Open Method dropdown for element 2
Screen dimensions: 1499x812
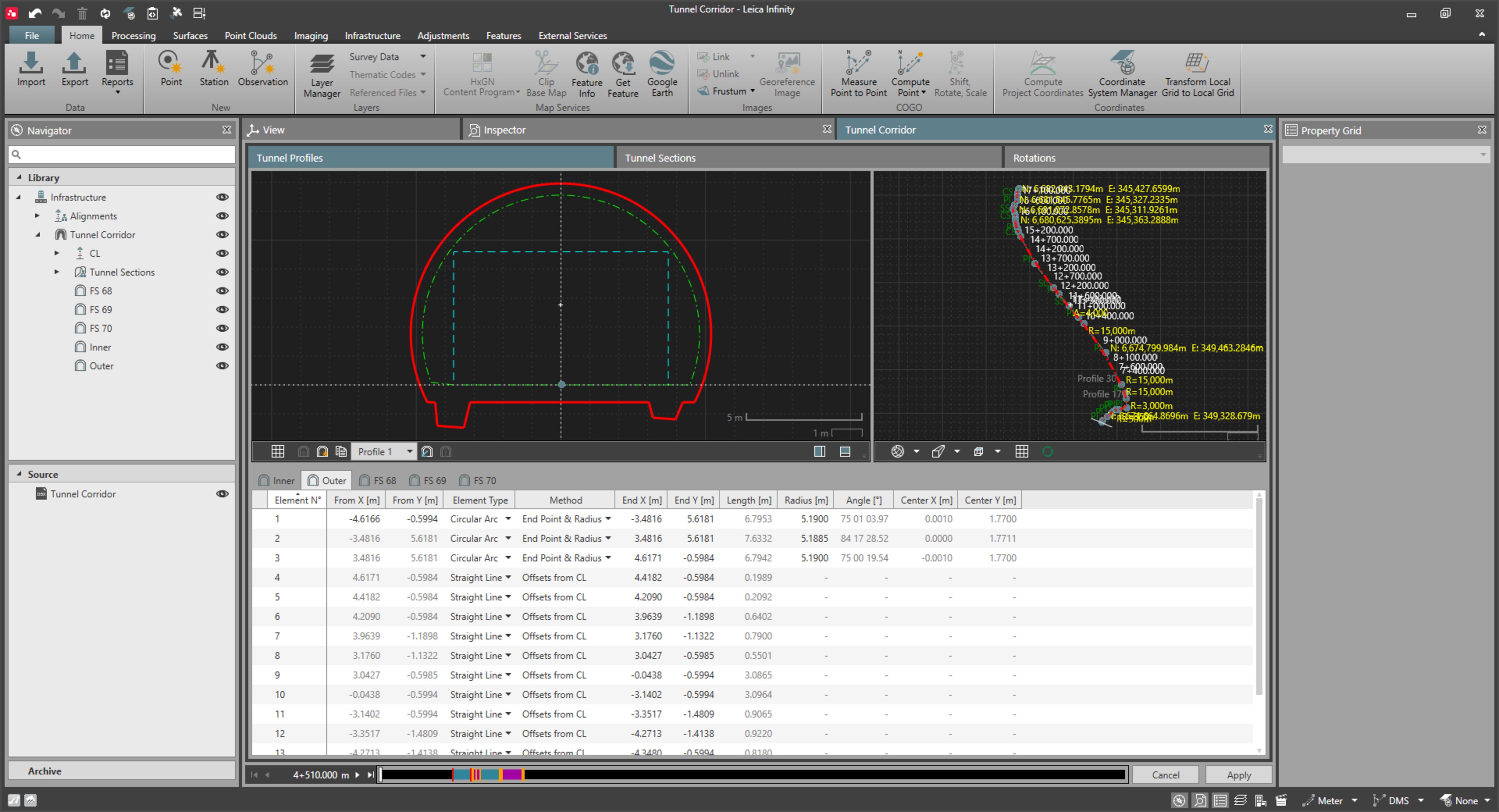[x=608, y=538]
